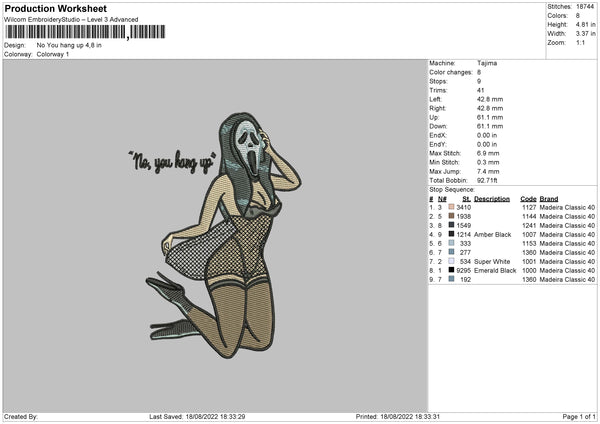
Task: Click the 'Description' column header
Action: tap(492, 199)
